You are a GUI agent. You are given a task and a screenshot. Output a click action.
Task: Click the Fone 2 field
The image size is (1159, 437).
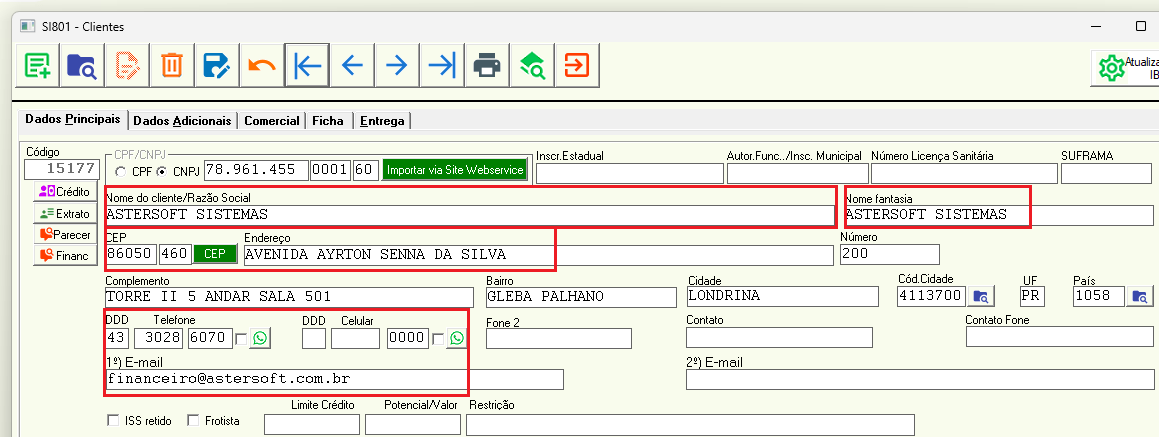pos(559,338)
